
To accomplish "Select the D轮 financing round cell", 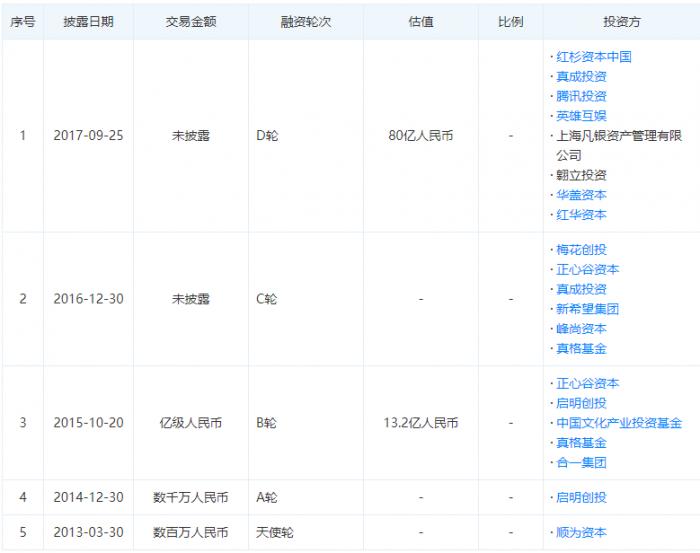I will click(267, 135).
